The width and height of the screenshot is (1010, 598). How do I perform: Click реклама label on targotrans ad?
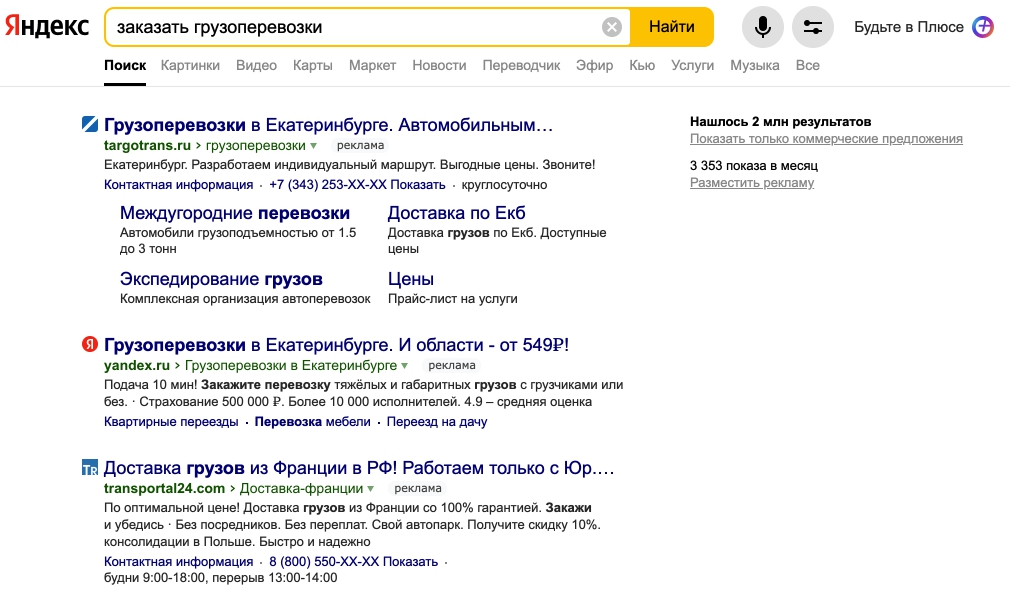(360, 146)
